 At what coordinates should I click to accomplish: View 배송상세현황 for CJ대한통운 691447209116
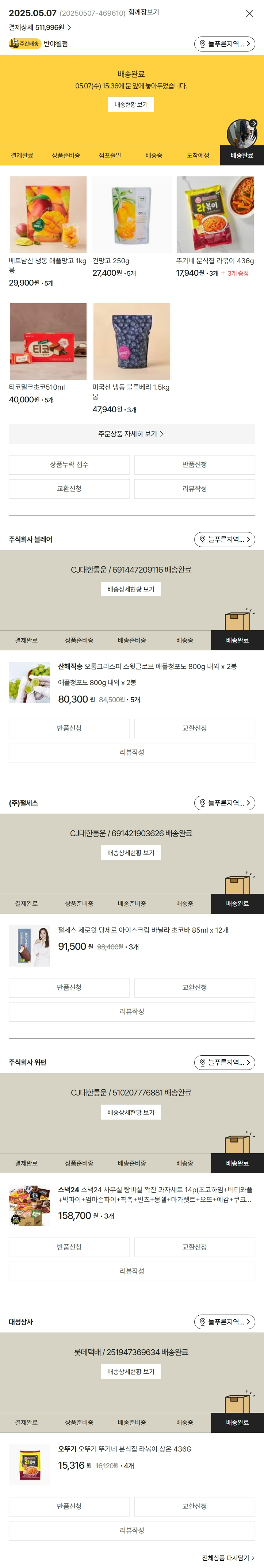(x=131, y=589)
